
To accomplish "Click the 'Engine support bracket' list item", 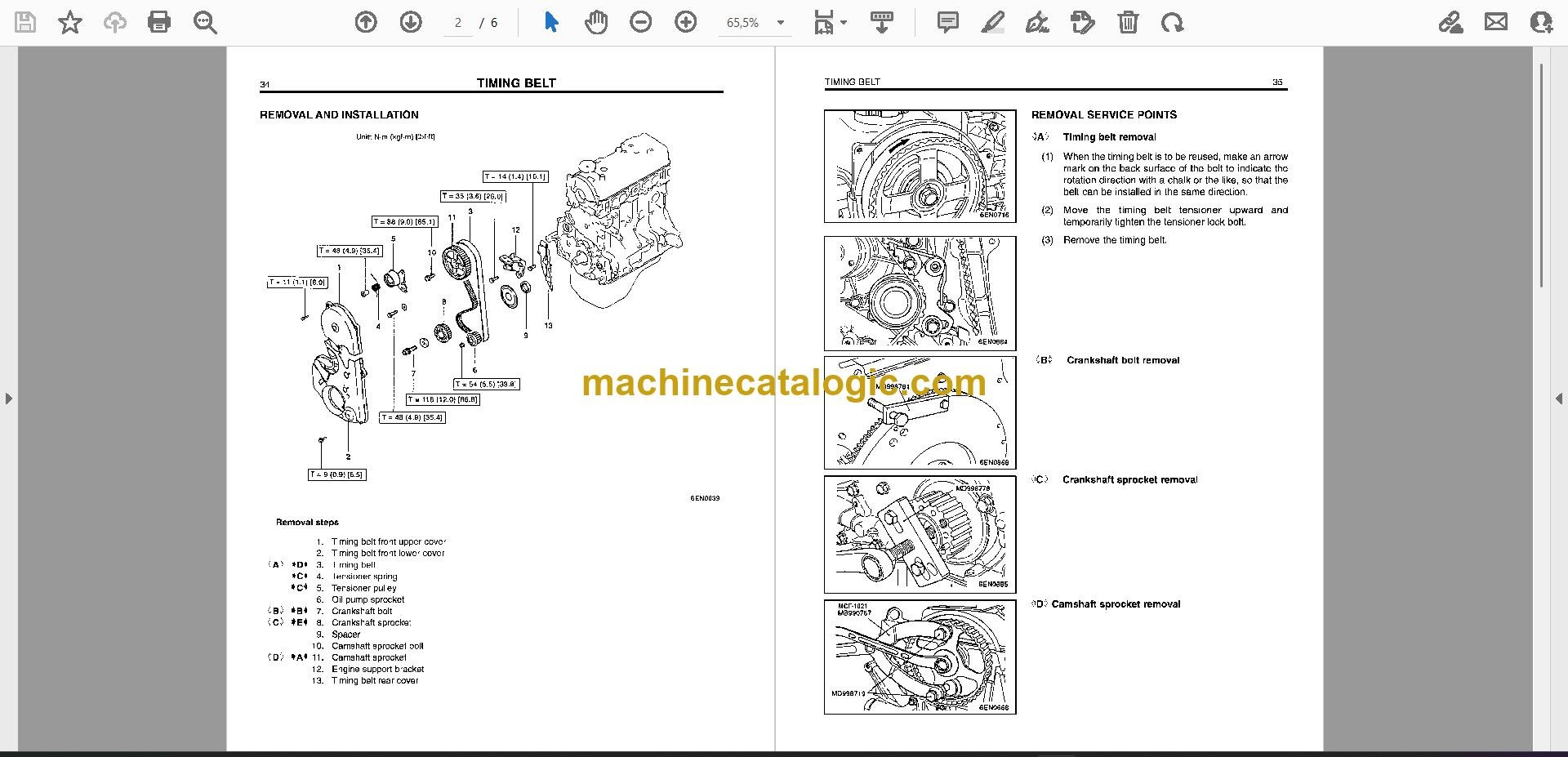I will pyautogui.click(x=377, y=669).
